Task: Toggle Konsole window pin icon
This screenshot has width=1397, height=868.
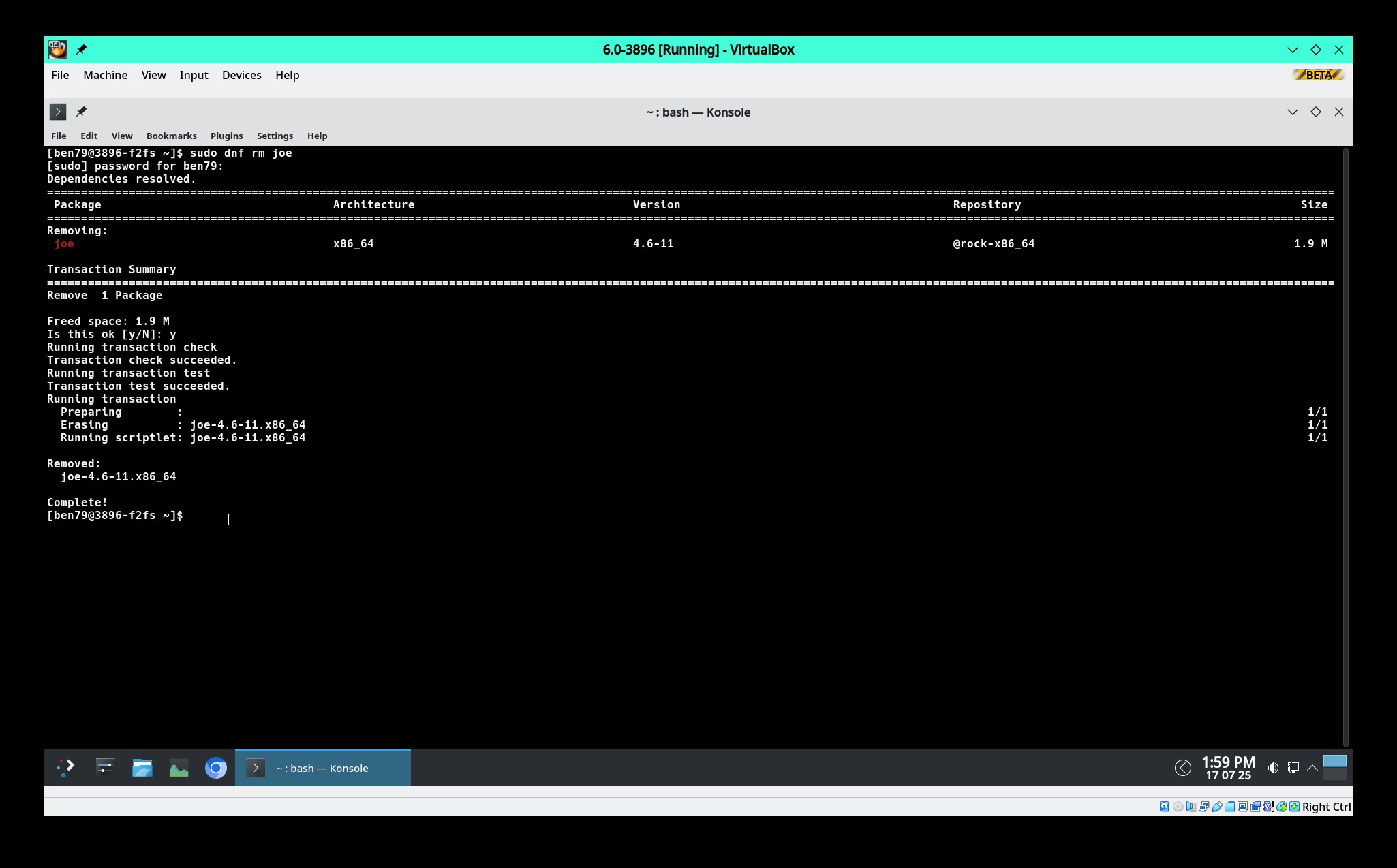Action: 81,112
